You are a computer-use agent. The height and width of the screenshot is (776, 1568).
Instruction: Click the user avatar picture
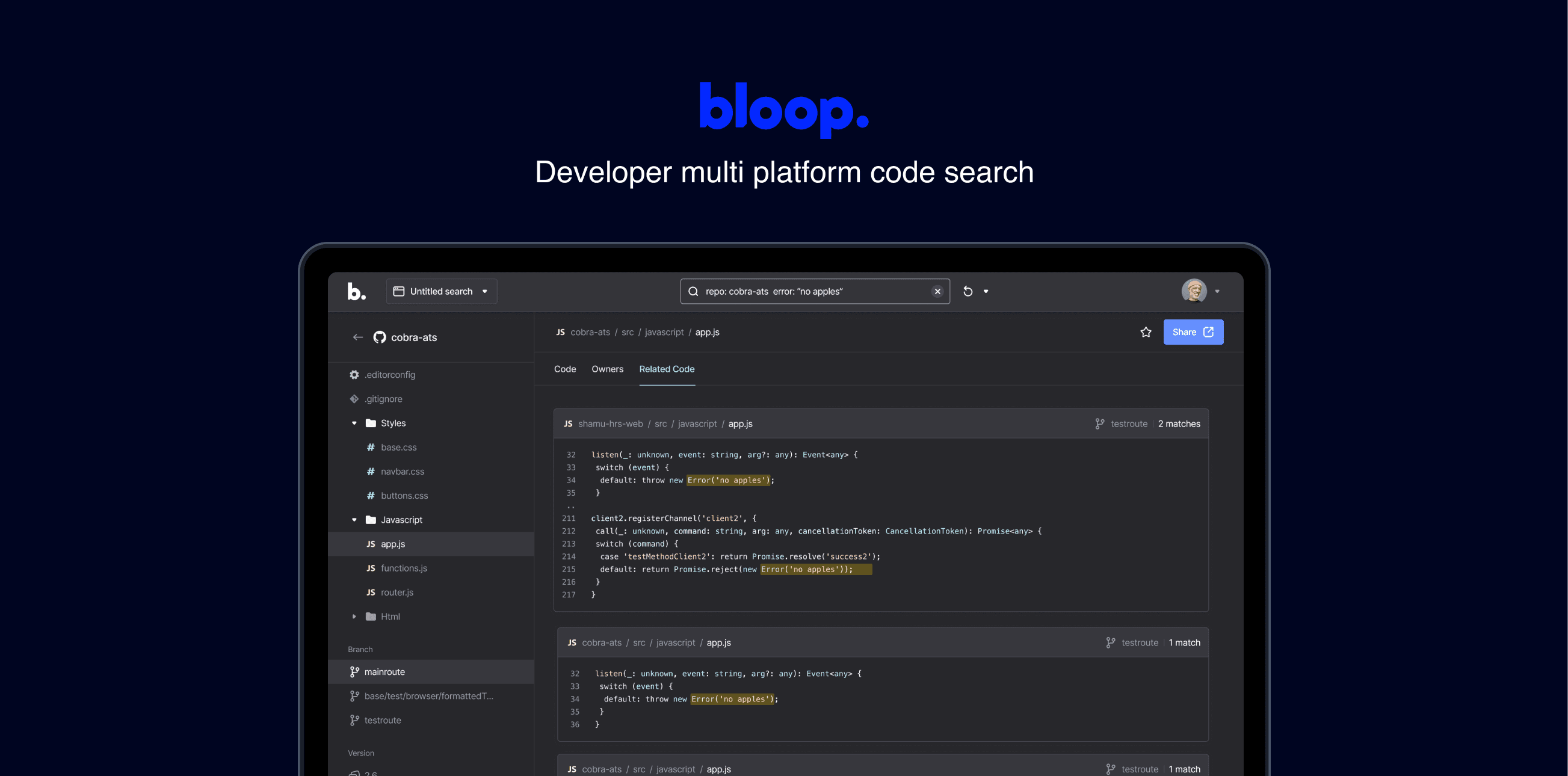(x=1194, y=291)
